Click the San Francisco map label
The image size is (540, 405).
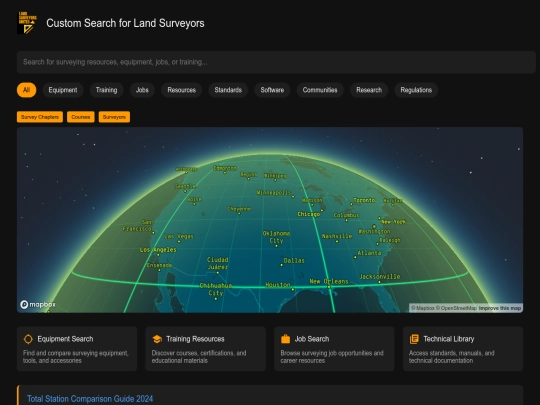point(137,225)
